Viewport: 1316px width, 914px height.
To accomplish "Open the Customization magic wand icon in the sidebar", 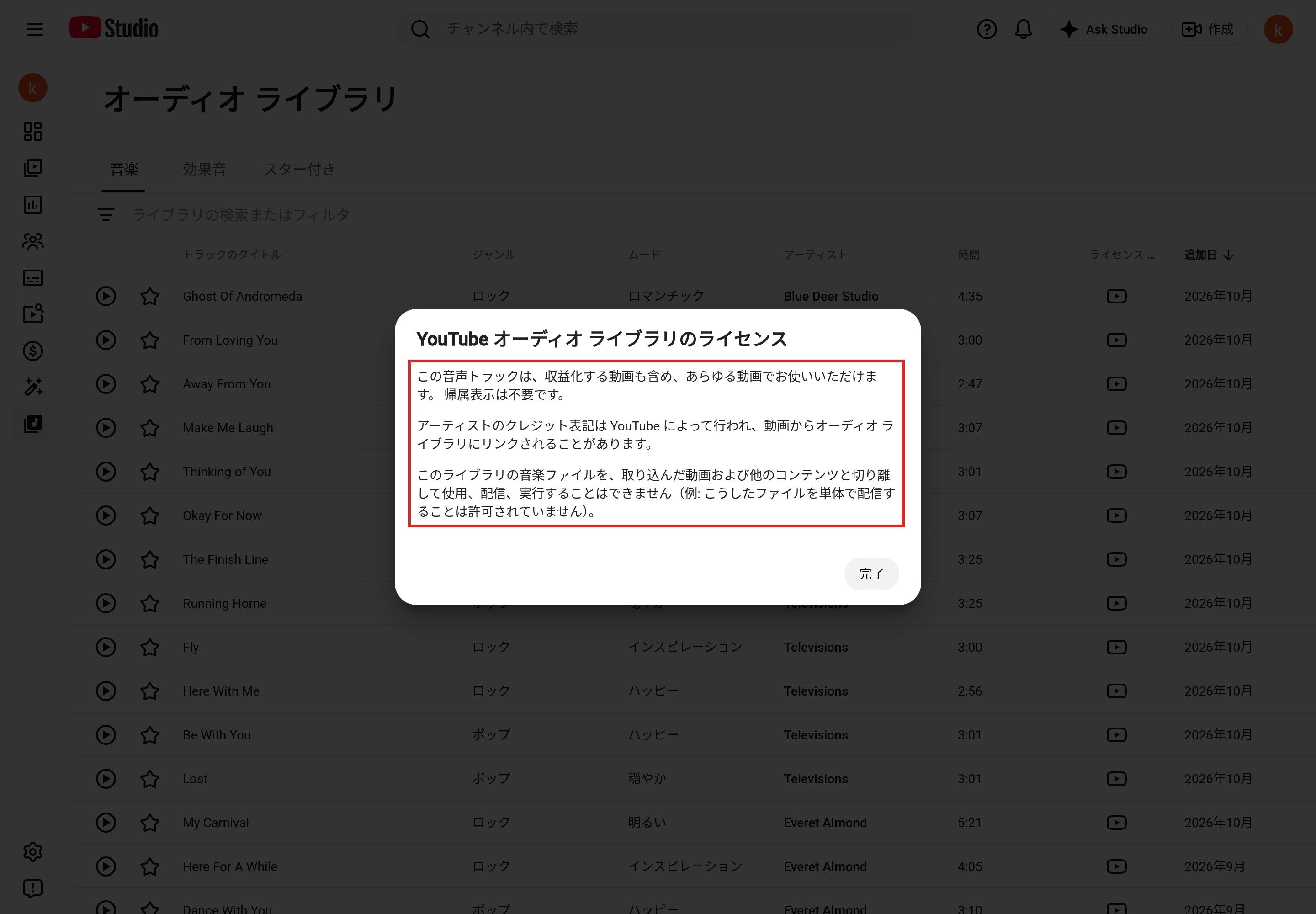I will tap(32, 387).
